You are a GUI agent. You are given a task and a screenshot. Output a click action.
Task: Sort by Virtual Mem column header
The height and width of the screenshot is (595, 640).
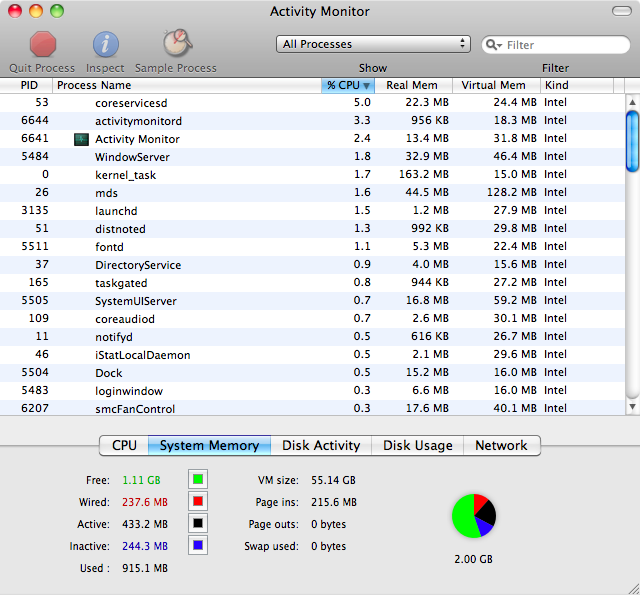coord(496,85)
